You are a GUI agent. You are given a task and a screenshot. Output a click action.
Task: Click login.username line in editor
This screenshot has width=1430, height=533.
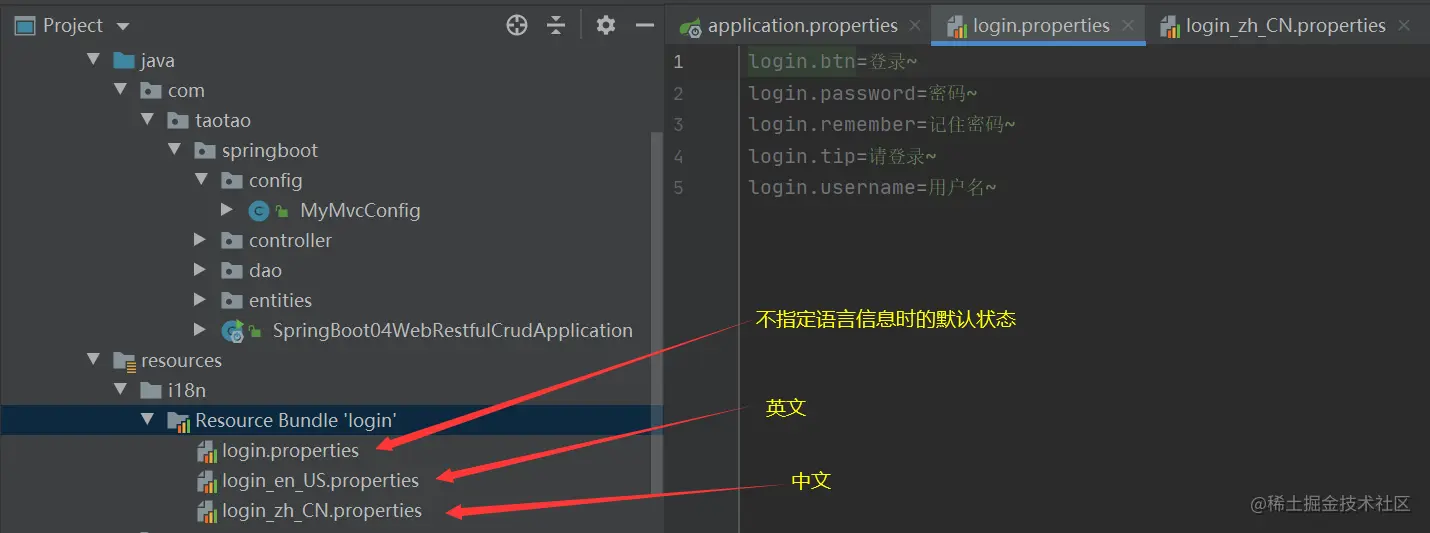[x=872, y=187]
